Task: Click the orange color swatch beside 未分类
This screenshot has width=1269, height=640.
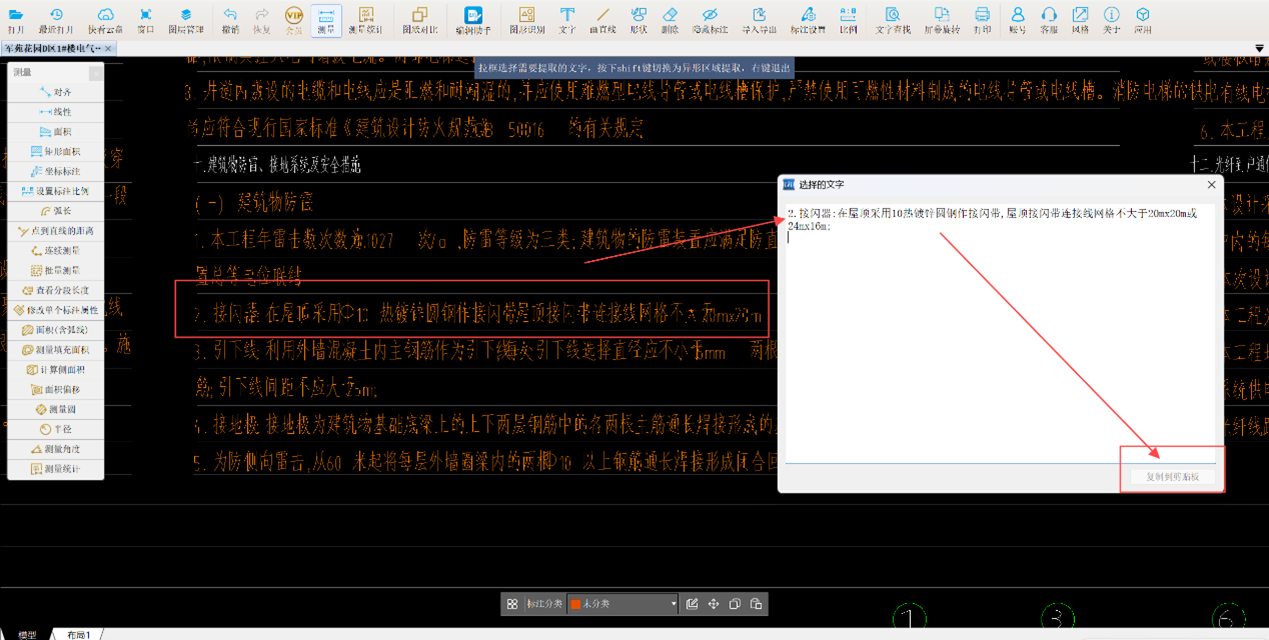Action: [x=575, y=604]
